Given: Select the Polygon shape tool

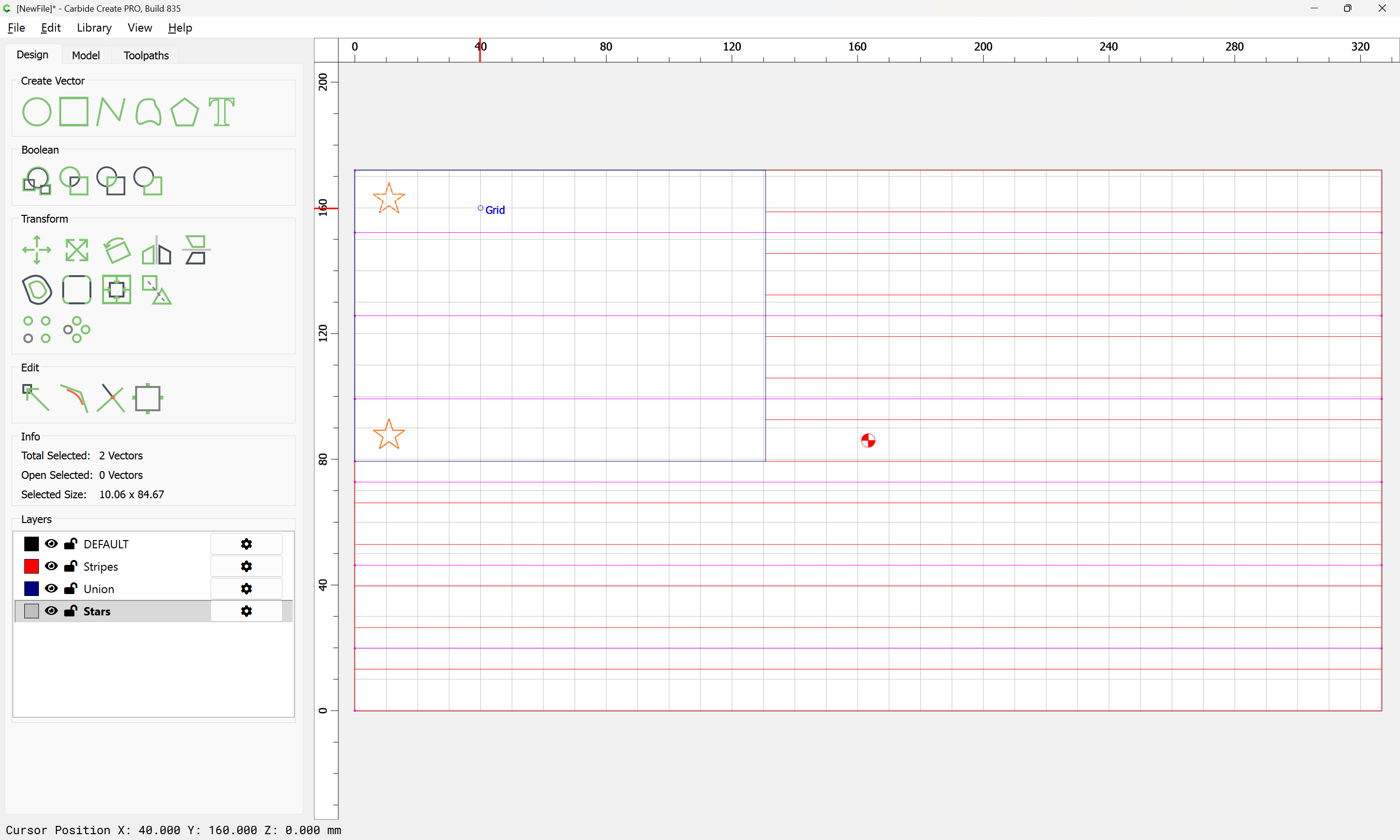Looking at the screenshot, I should pyautogui.click(x=184, y=111).
